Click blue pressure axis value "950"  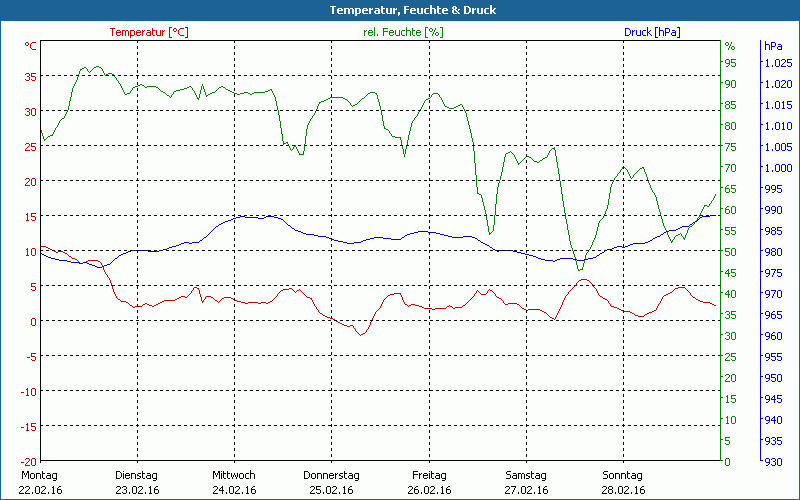[x=773, y=378]
